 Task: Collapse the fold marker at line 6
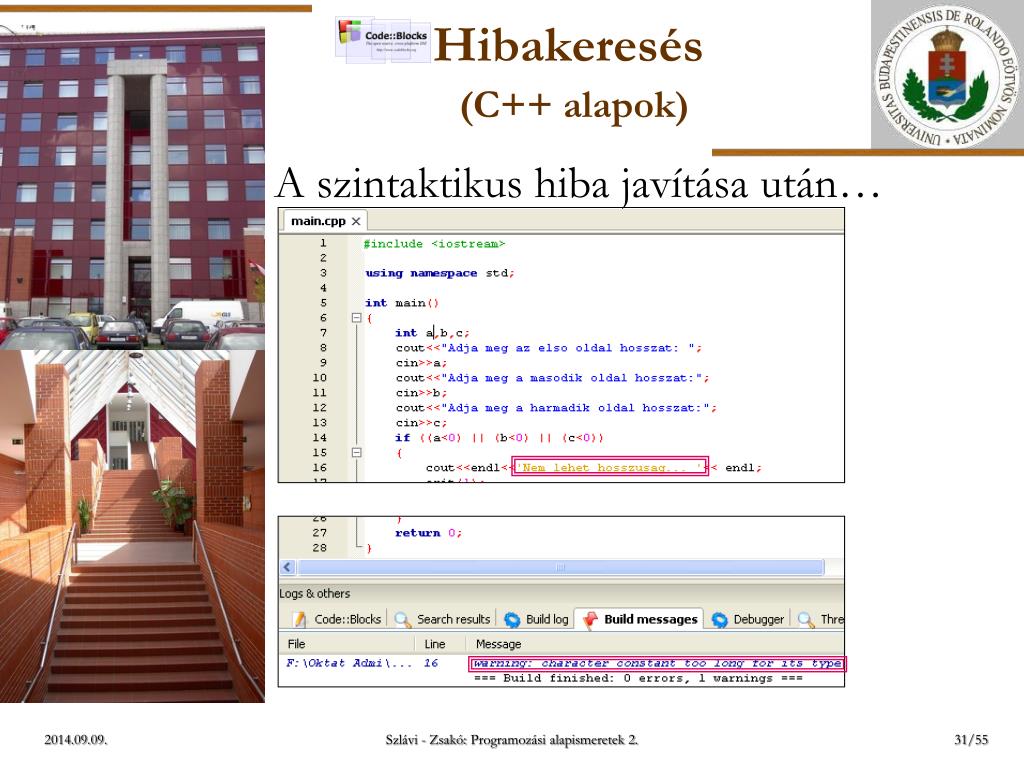[x=357, y=318]
